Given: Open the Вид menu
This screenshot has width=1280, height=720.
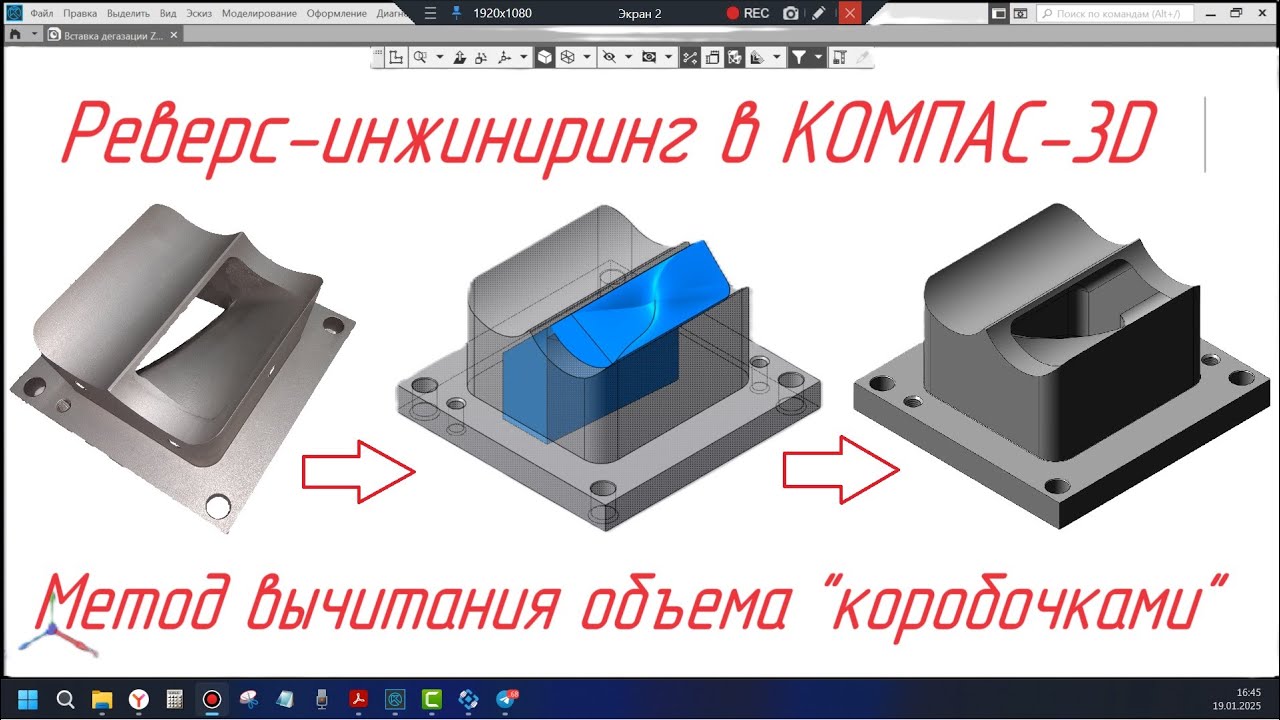Looking at the screenshot, I should (x=168, y=14).
